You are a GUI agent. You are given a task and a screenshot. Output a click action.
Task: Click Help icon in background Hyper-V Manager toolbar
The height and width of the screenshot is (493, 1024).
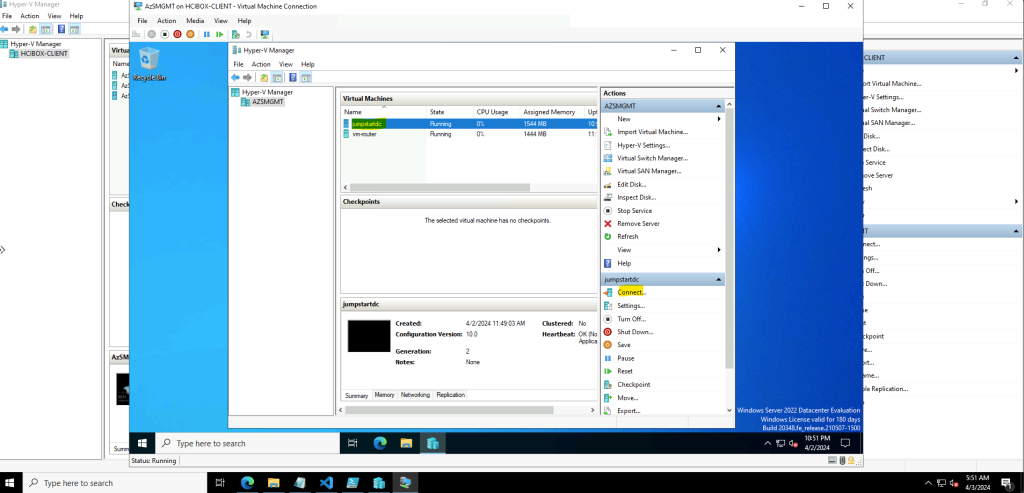coord(61,29)
